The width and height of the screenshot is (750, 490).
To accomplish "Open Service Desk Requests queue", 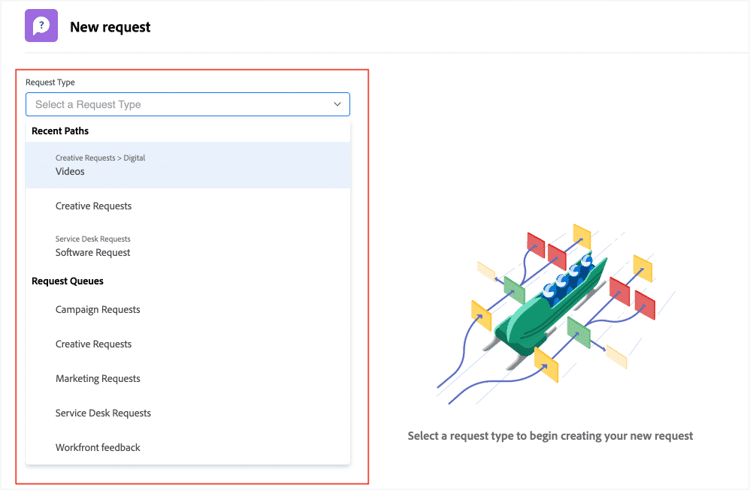I will point(188,413).
